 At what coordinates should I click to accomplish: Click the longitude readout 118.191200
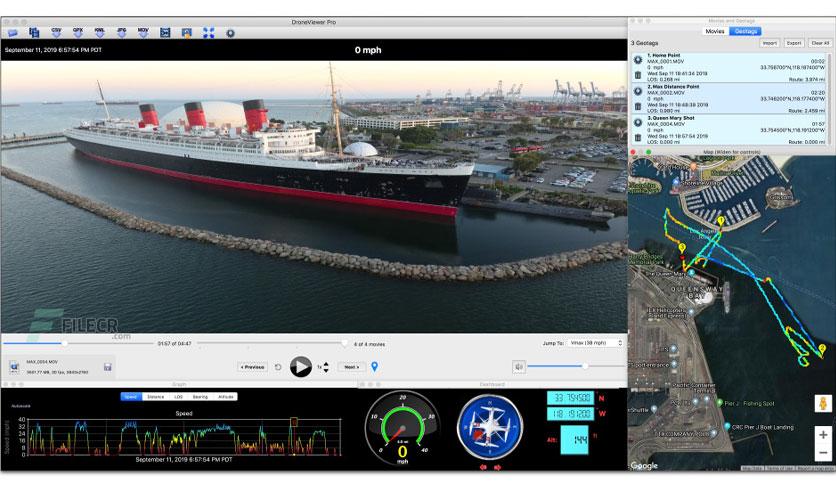(570, 414)
